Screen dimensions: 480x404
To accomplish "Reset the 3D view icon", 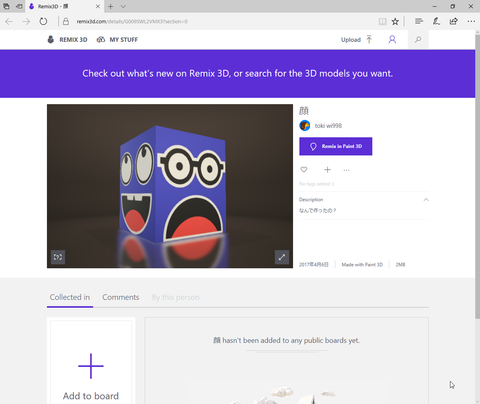I will (x=58, y=257).
